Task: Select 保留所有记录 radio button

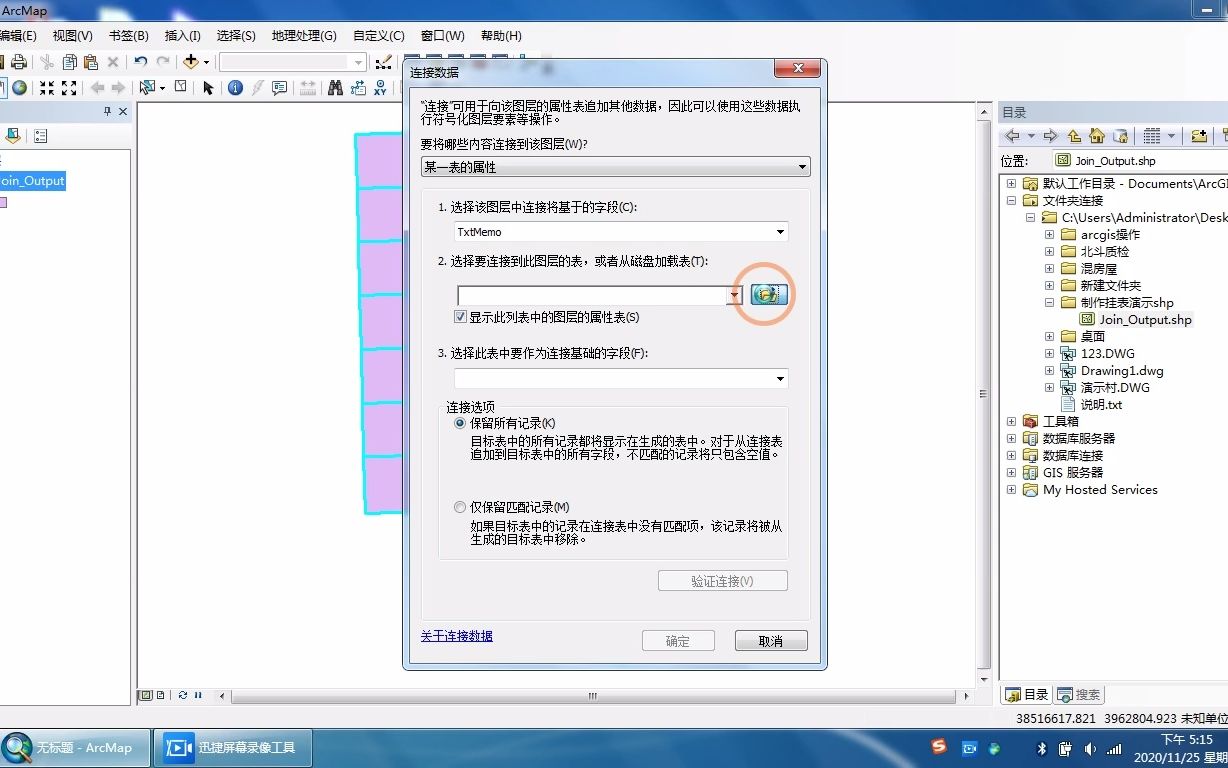Action: [459, 423]
